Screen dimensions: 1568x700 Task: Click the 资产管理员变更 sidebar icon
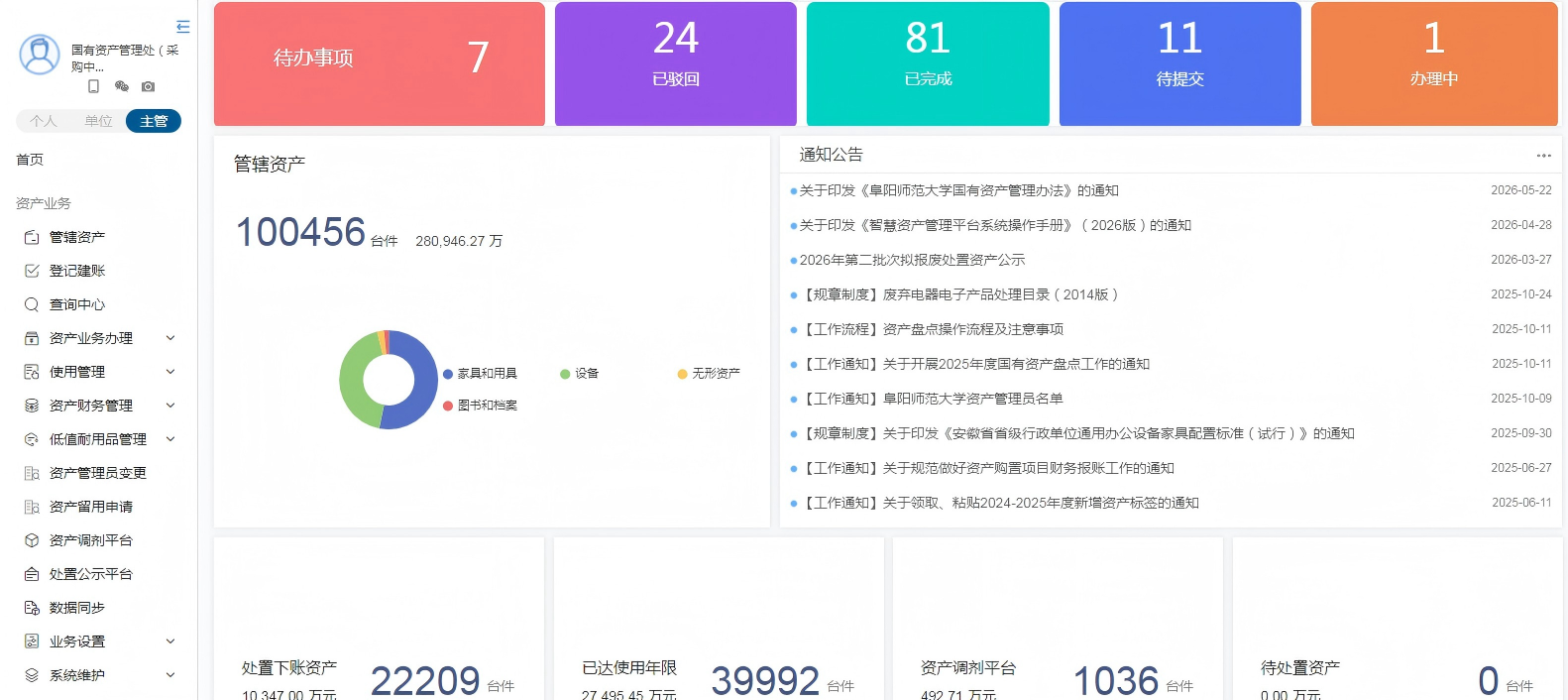32,473
